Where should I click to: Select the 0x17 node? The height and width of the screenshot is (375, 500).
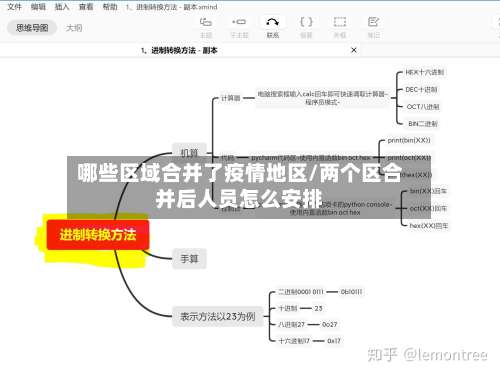[x=334, y=341]
